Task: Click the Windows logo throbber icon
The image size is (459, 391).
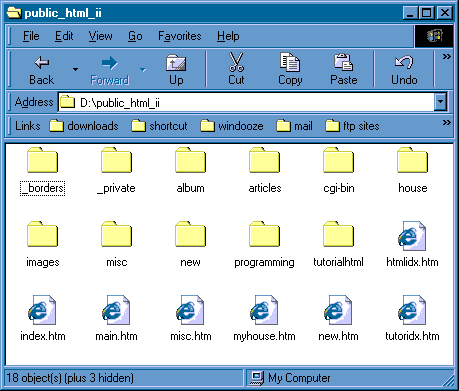Action: tap(434, 36)
